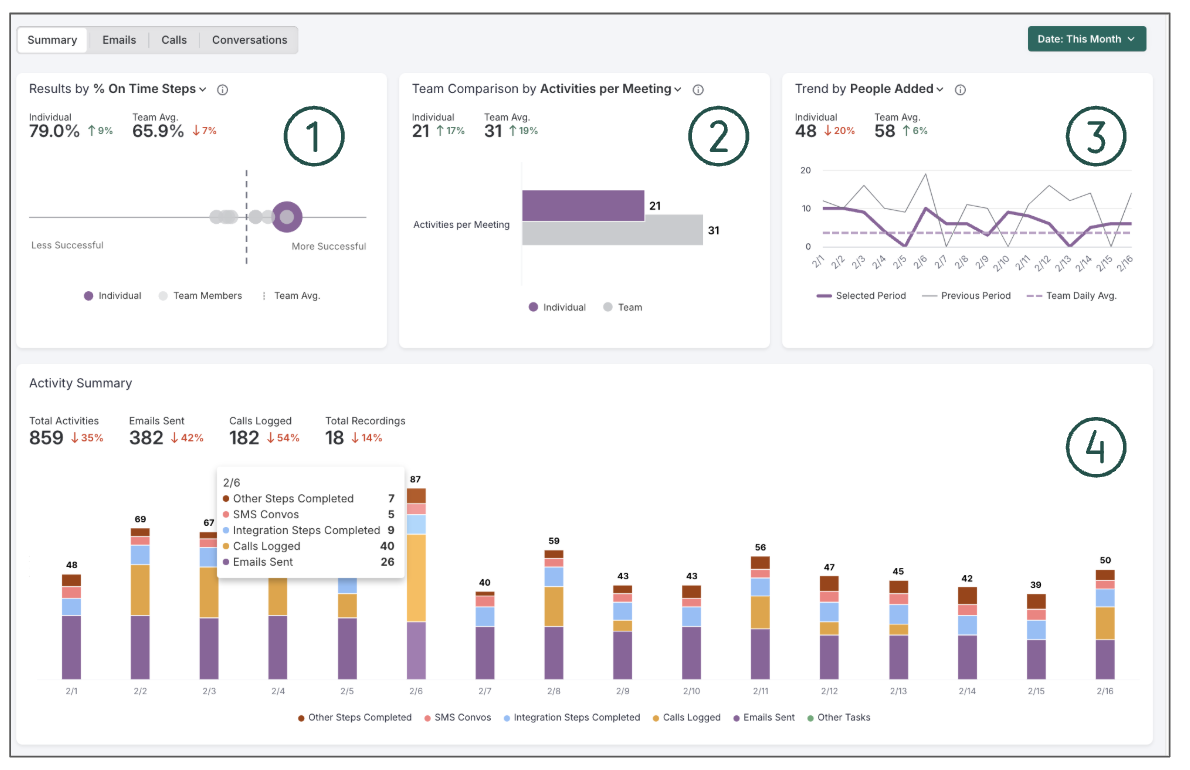Click the 2/11 stacked bar in Activity Summary
This screenshot has height=770, width=1190.
click(760, 620)
